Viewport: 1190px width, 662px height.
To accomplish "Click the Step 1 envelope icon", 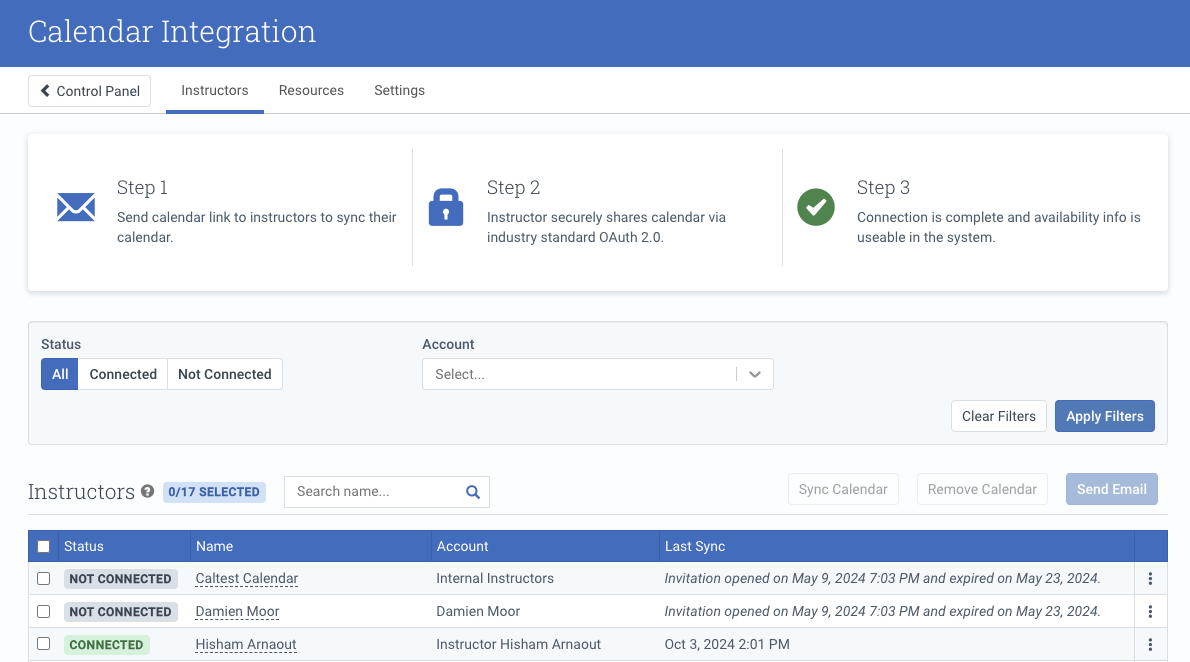I will [76, 207].
